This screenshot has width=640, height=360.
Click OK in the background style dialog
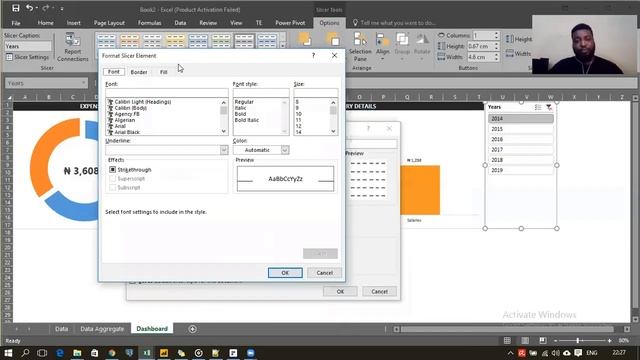[340, 291]
